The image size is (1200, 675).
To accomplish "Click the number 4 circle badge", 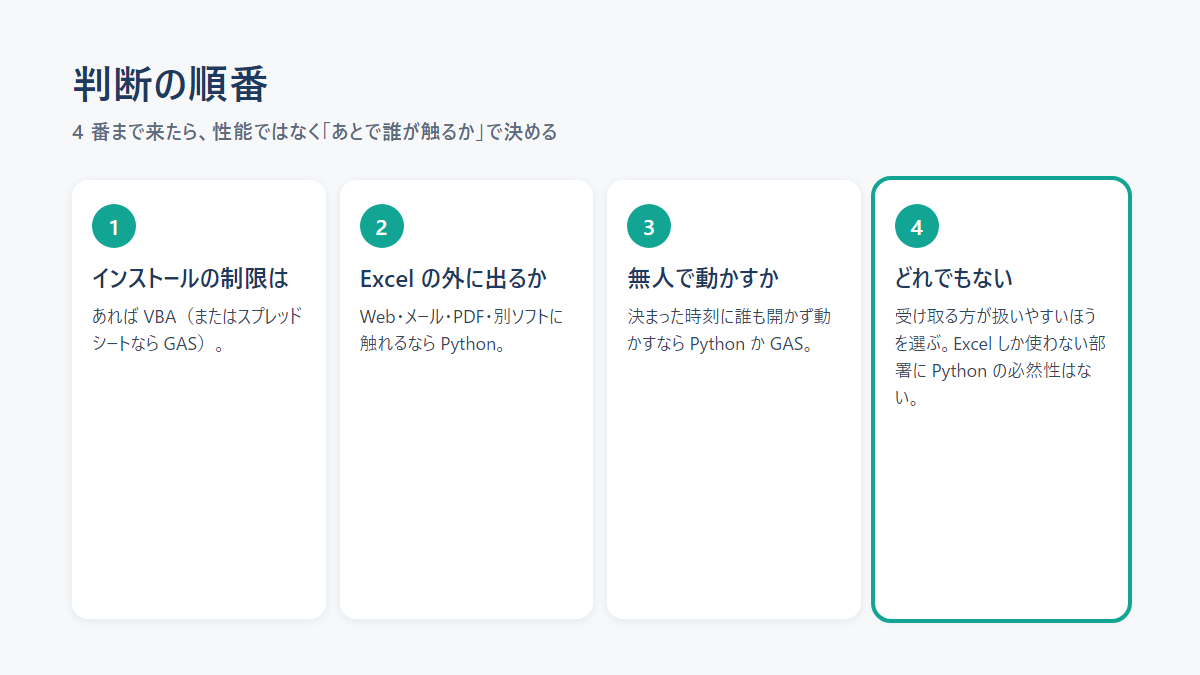I will (917, 227).
